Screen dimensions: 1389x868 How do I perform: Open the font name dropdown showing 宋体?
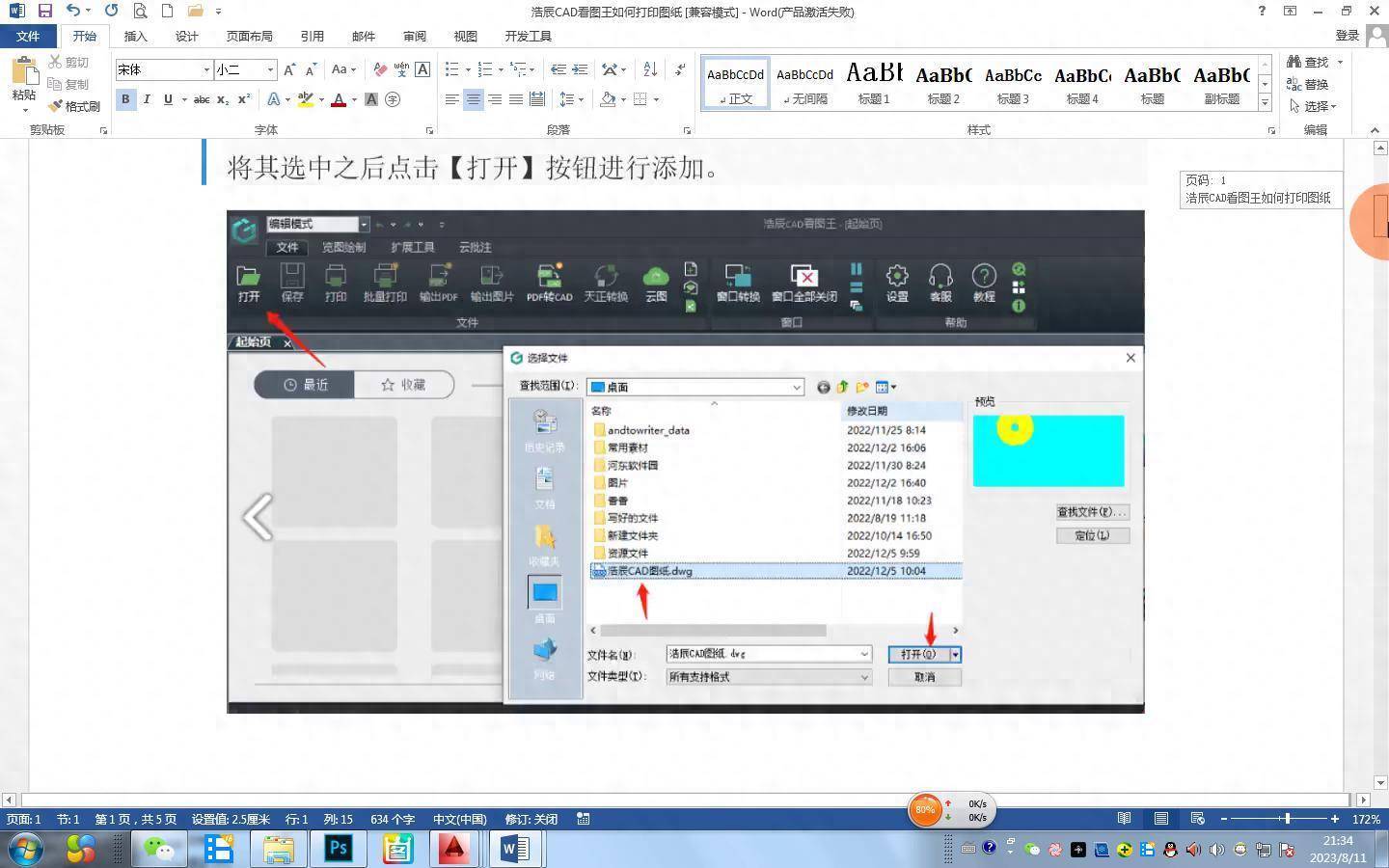pyautogui.click(x=206, y=69)
